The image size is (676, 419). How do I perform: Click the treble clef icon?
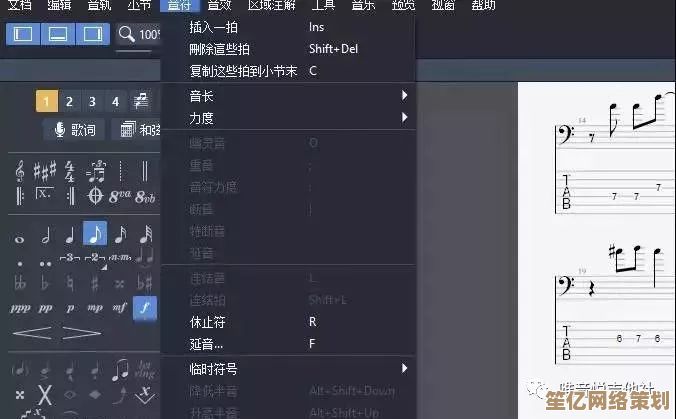coord(19,171)
